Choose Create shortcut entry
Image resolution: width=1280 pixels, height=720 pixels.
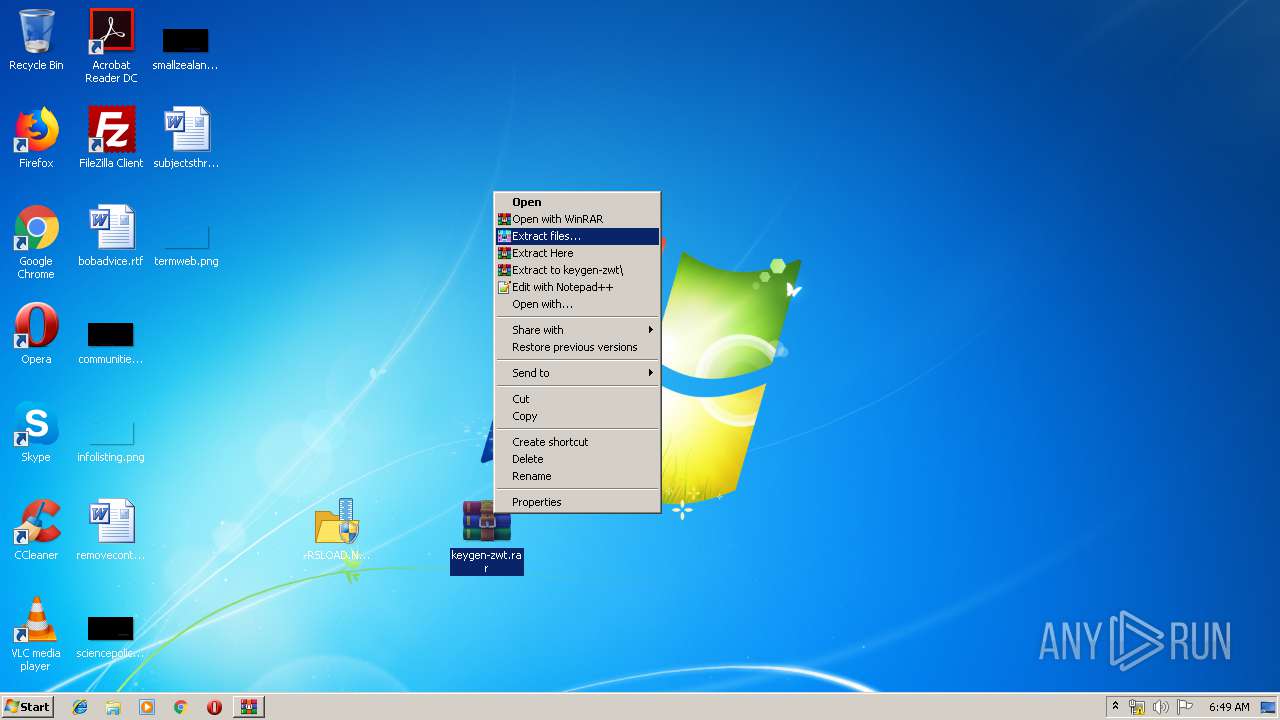pyautogui.click(x=577, y=442)
